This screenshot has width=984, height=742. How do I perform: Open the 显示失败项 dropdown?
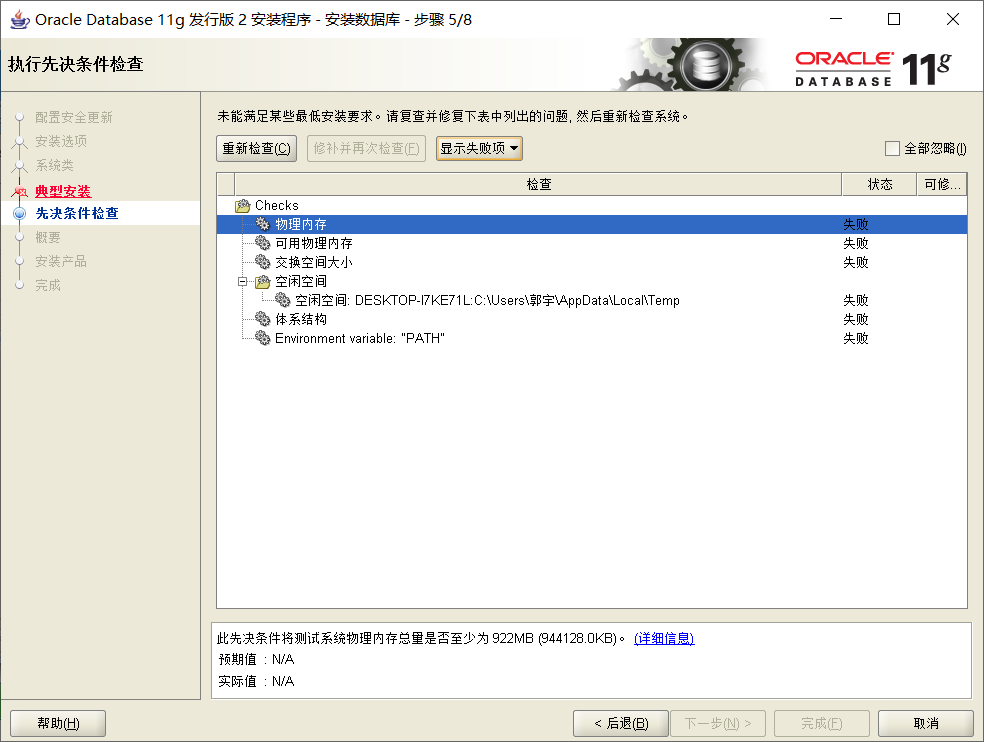pos(479,148)
